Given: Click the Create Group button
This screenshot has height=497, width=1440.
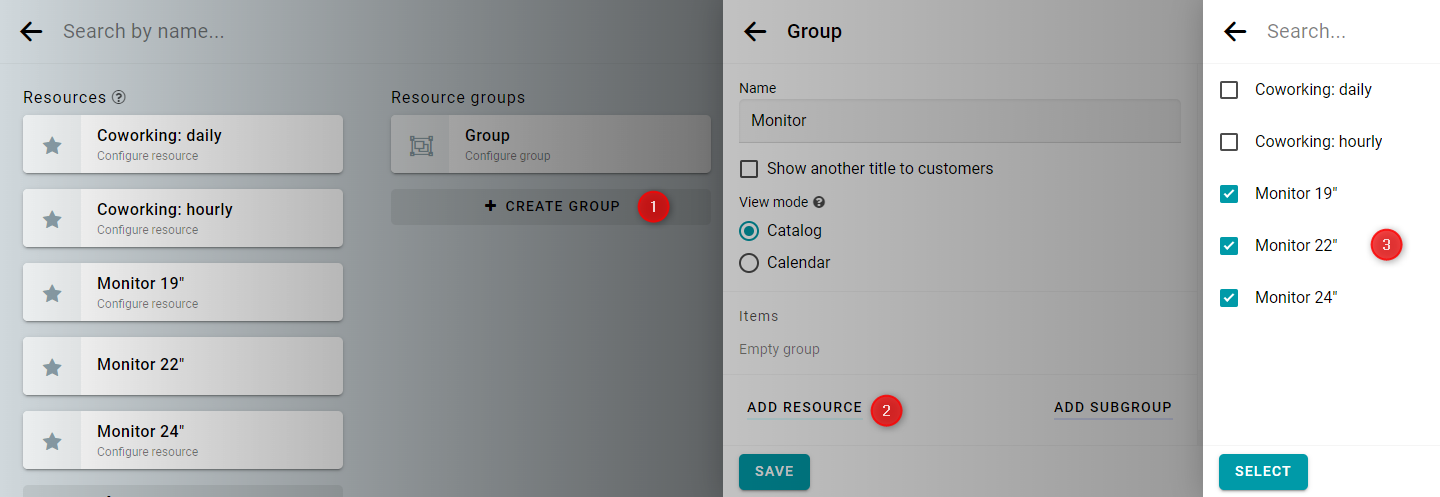Looking at the screenshot, I should 551,207.
